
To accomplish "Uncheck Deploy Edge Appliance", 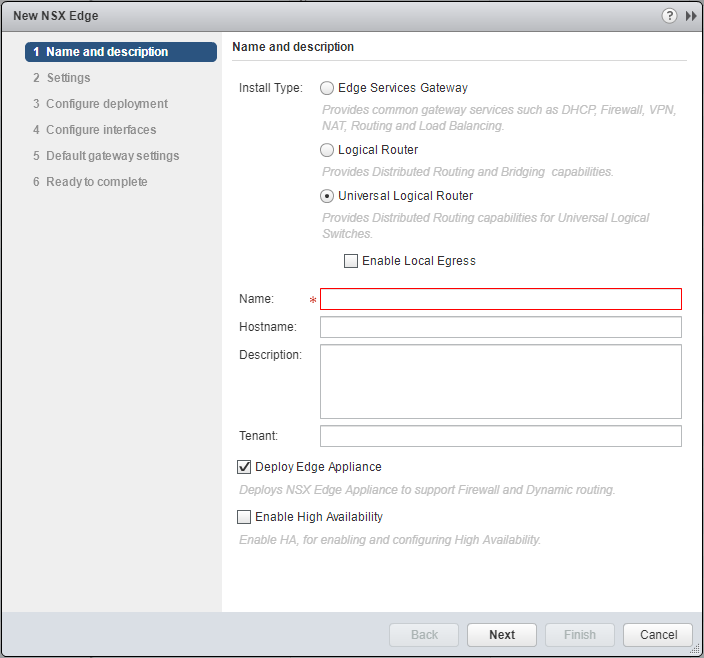I will point(244,467).
